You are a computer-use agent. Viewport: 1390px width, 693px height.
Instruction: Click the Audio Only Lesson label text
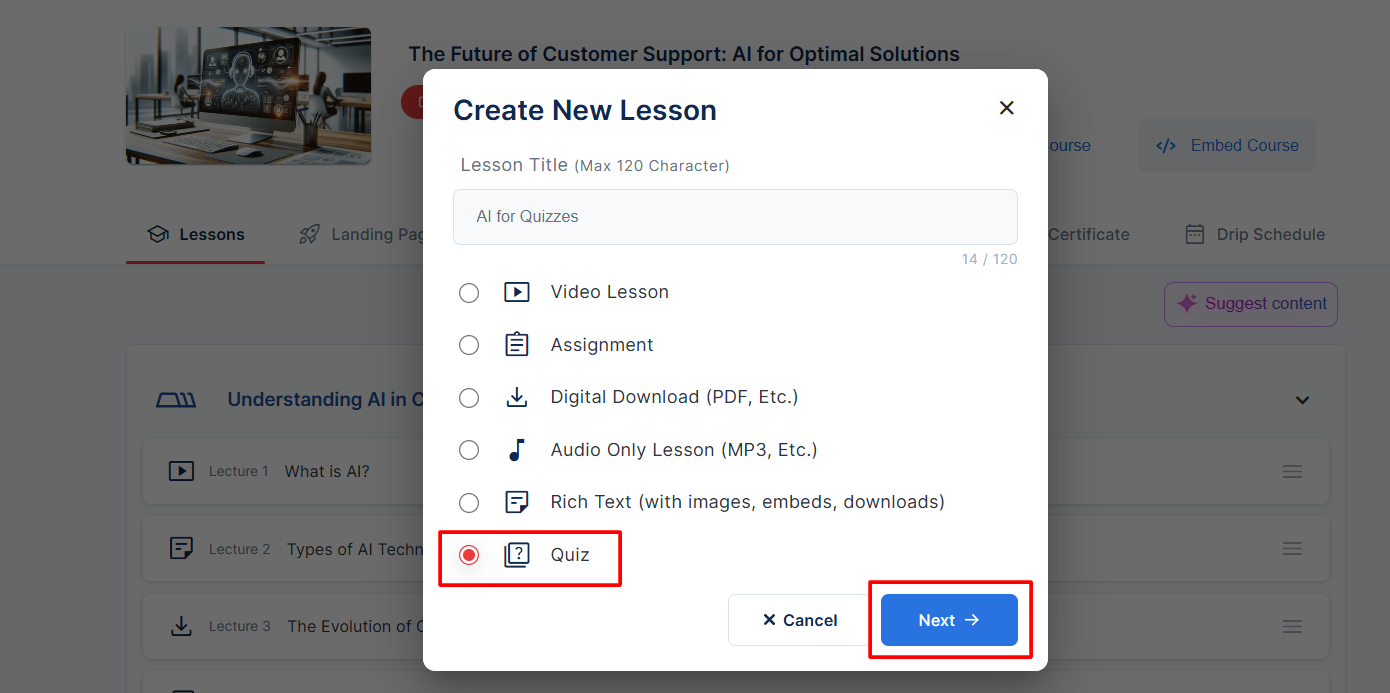684,450
